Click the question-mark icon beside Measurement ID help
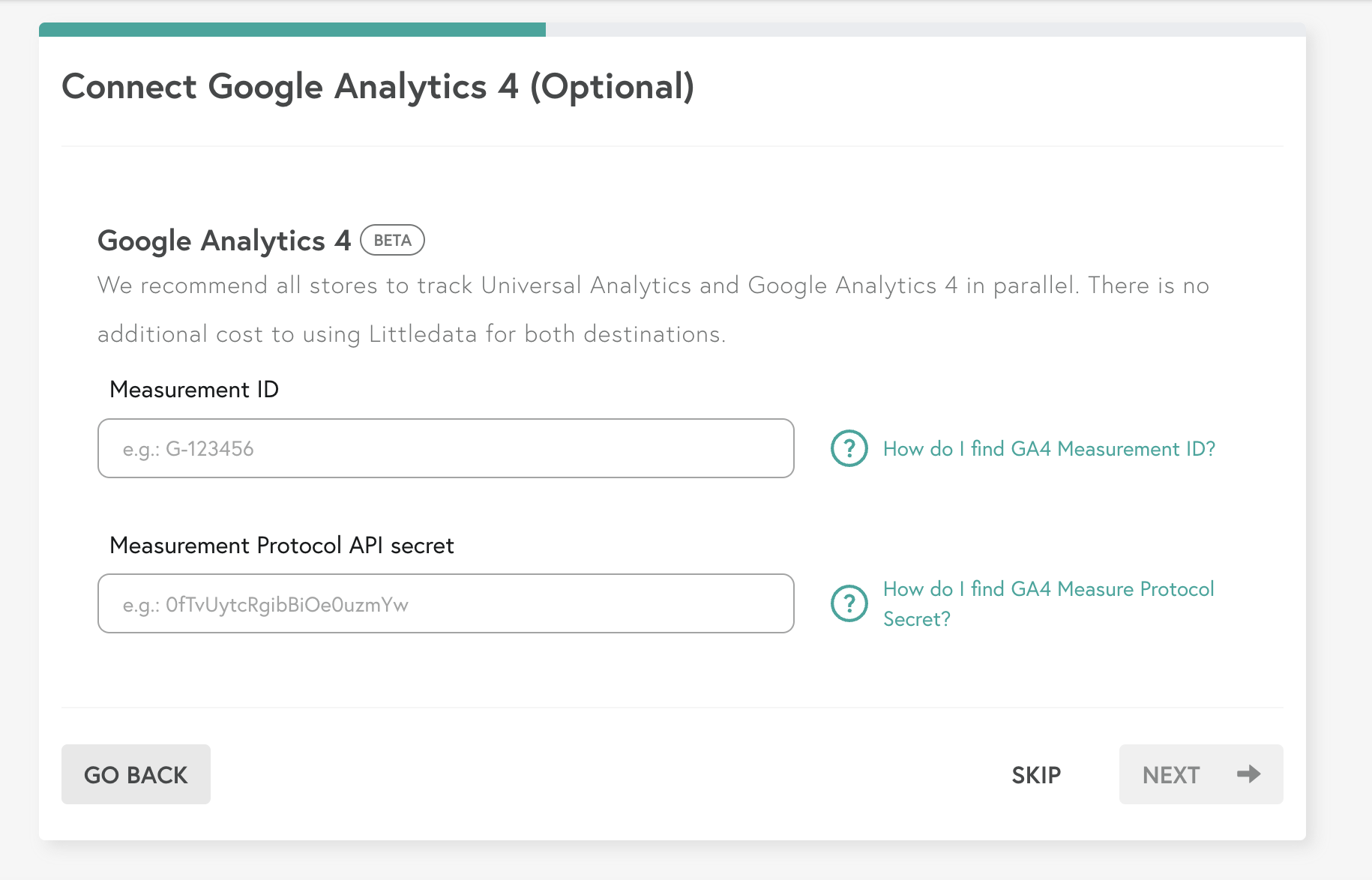Viewport: 1372px width, 880px height. pos(849,448)
